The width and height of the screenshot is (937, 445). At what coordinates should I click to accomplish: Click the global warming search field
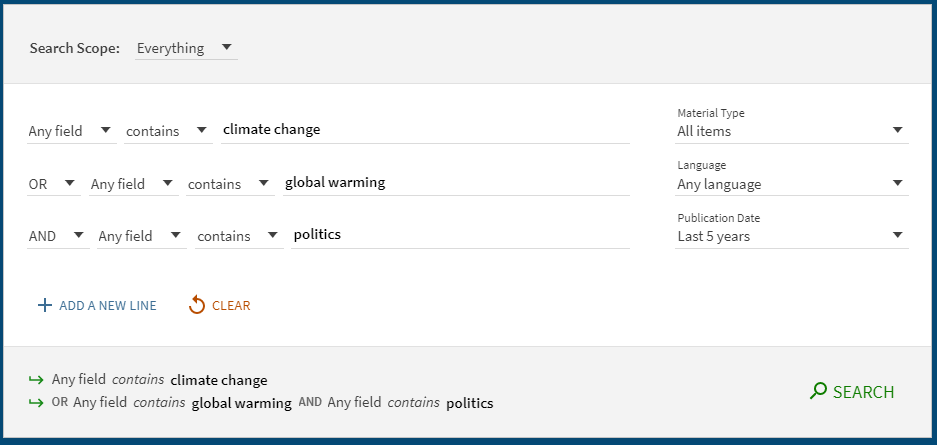[x=456, y=183]
